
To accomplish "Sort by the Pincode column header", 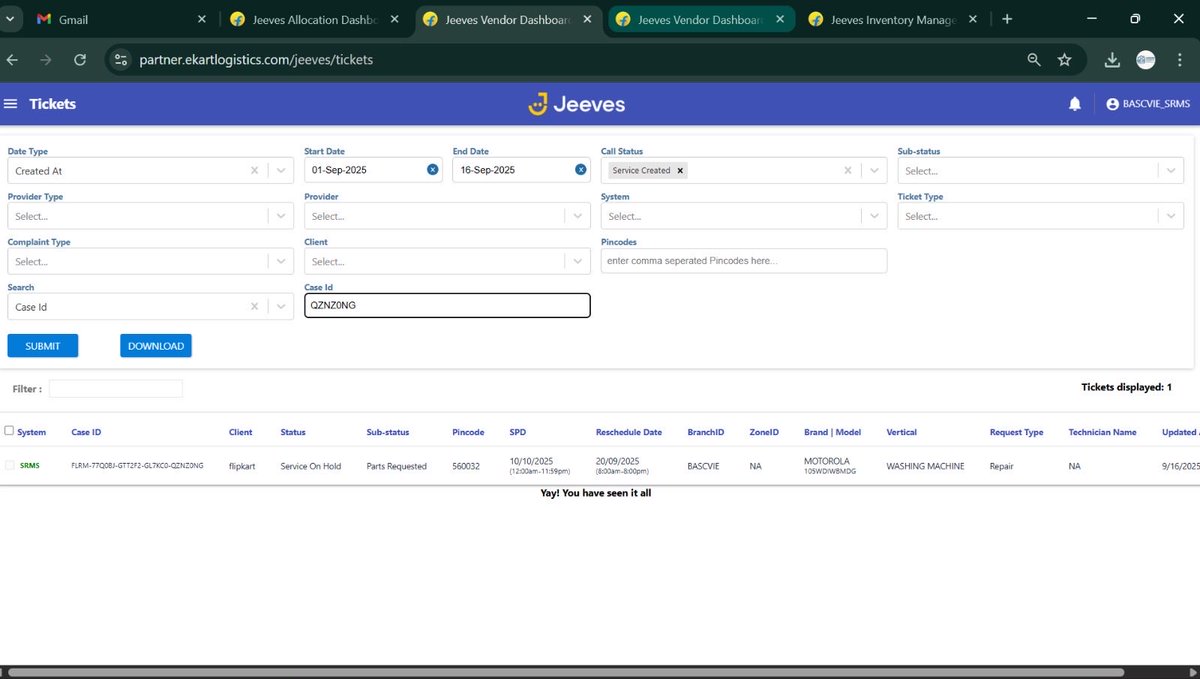I will pos(468,432).
